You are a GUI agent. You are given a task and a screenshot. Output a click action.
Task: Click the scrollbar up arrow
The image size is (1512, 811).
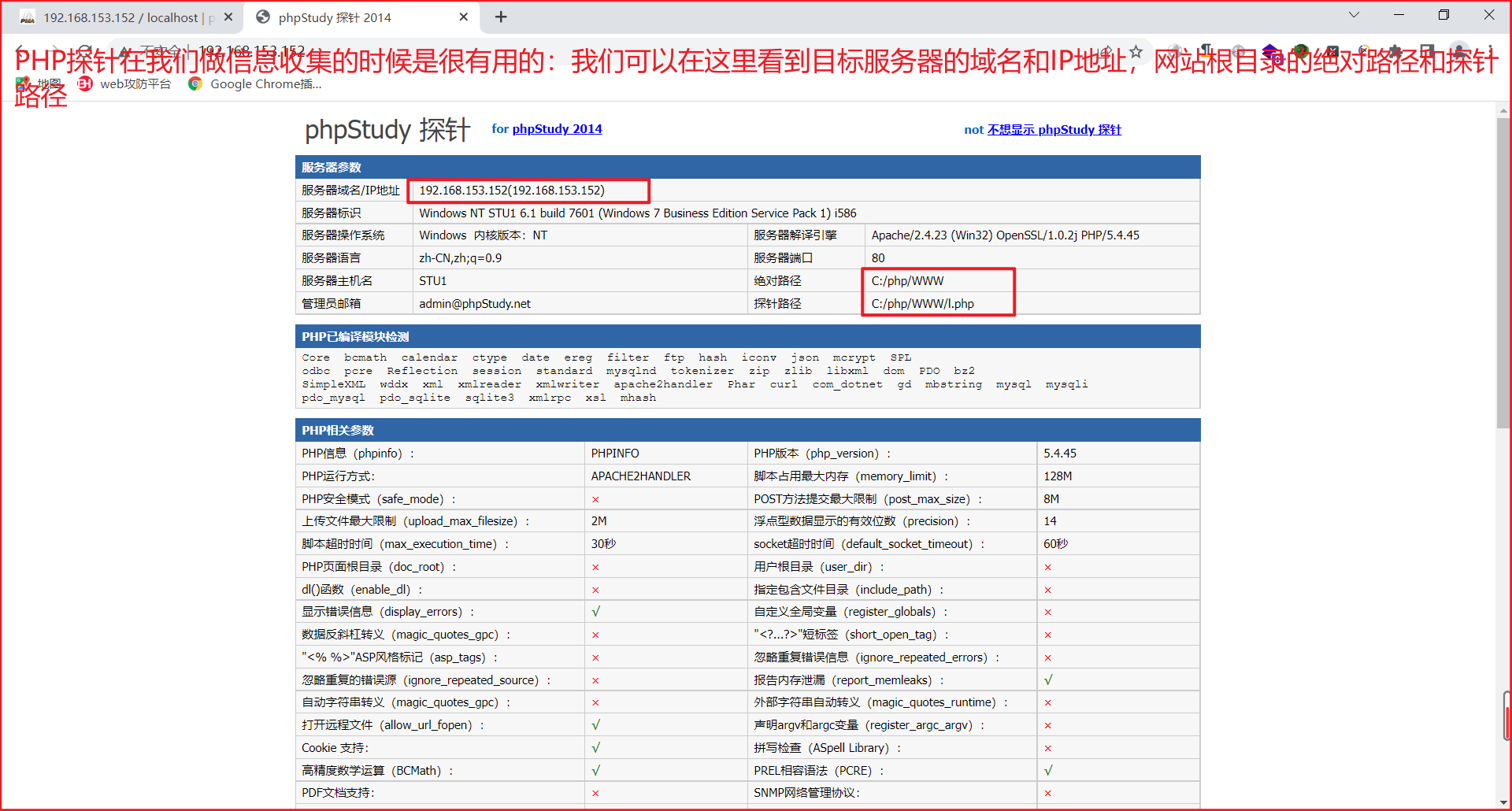[1503, 111]
